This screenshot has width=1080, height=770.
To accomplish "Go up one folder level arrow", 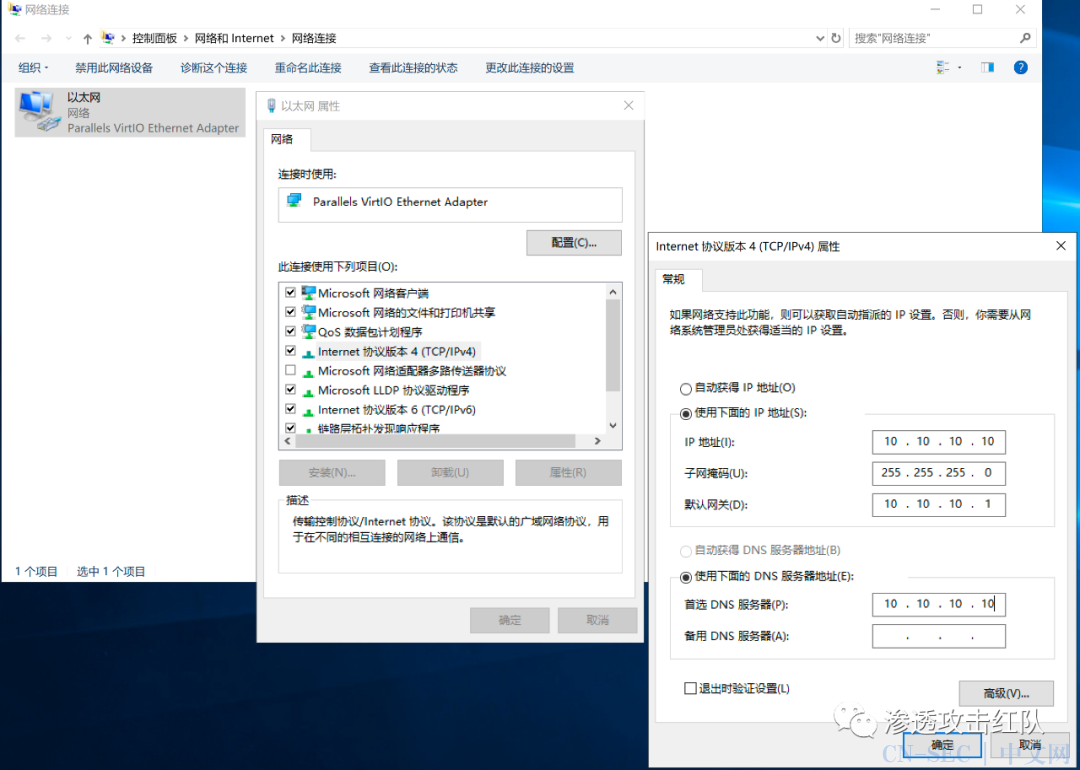I will click(87, 39).
